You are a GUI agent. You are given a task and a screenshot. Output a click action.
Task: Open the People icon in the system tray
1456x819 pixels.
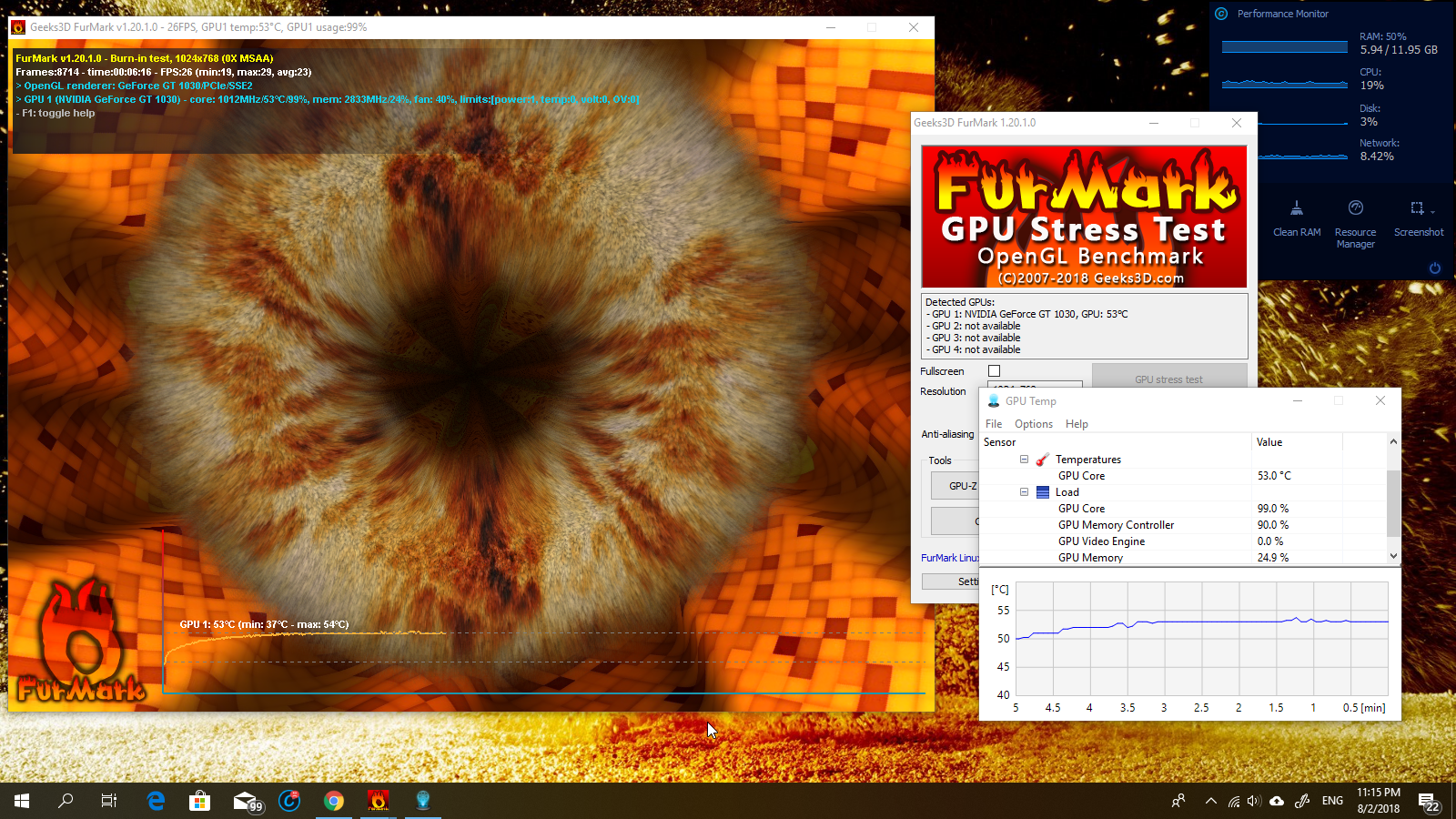1178,801
